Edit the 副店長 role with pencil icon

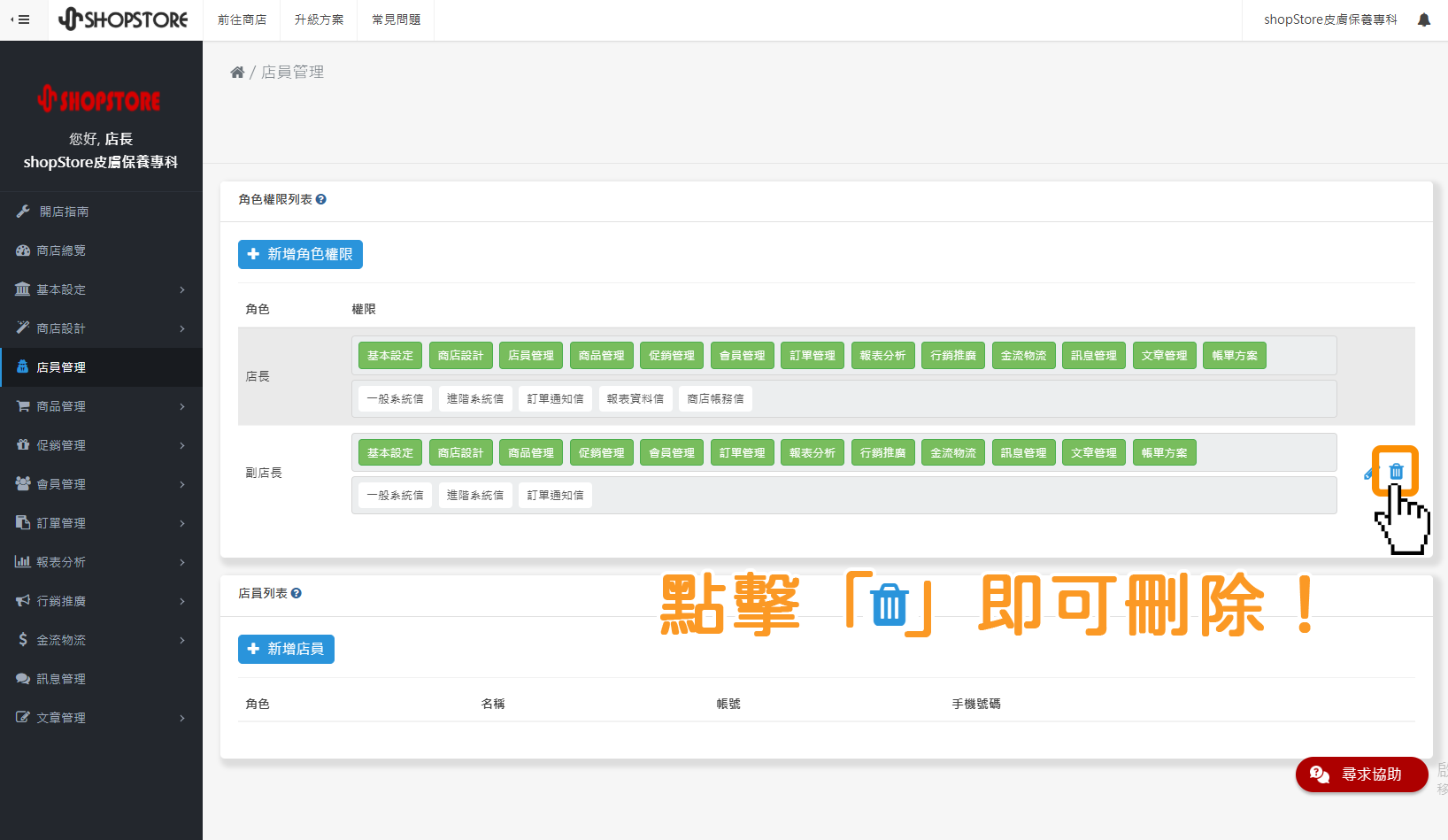1370,474
